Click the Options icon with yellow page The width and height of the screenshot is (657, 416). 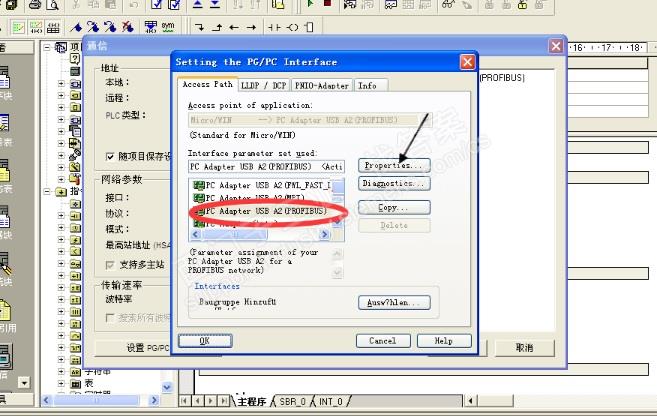click(x=278, y=5)
